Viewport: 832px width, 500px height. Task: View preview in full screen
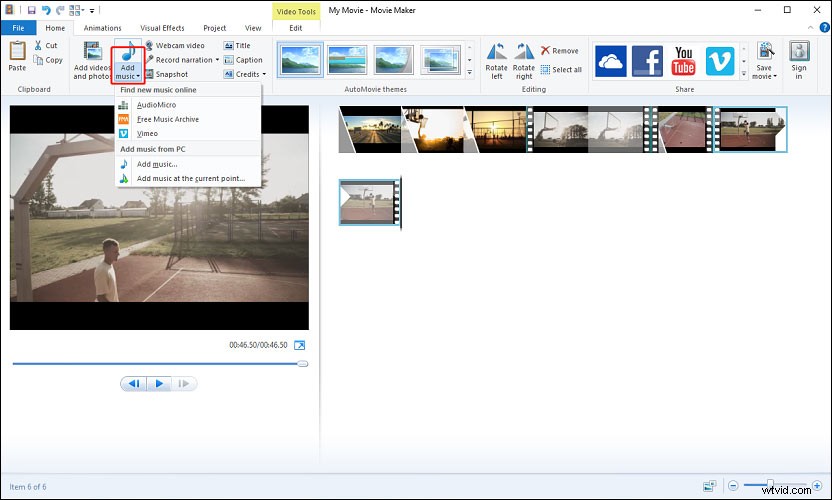pos(299,345)
